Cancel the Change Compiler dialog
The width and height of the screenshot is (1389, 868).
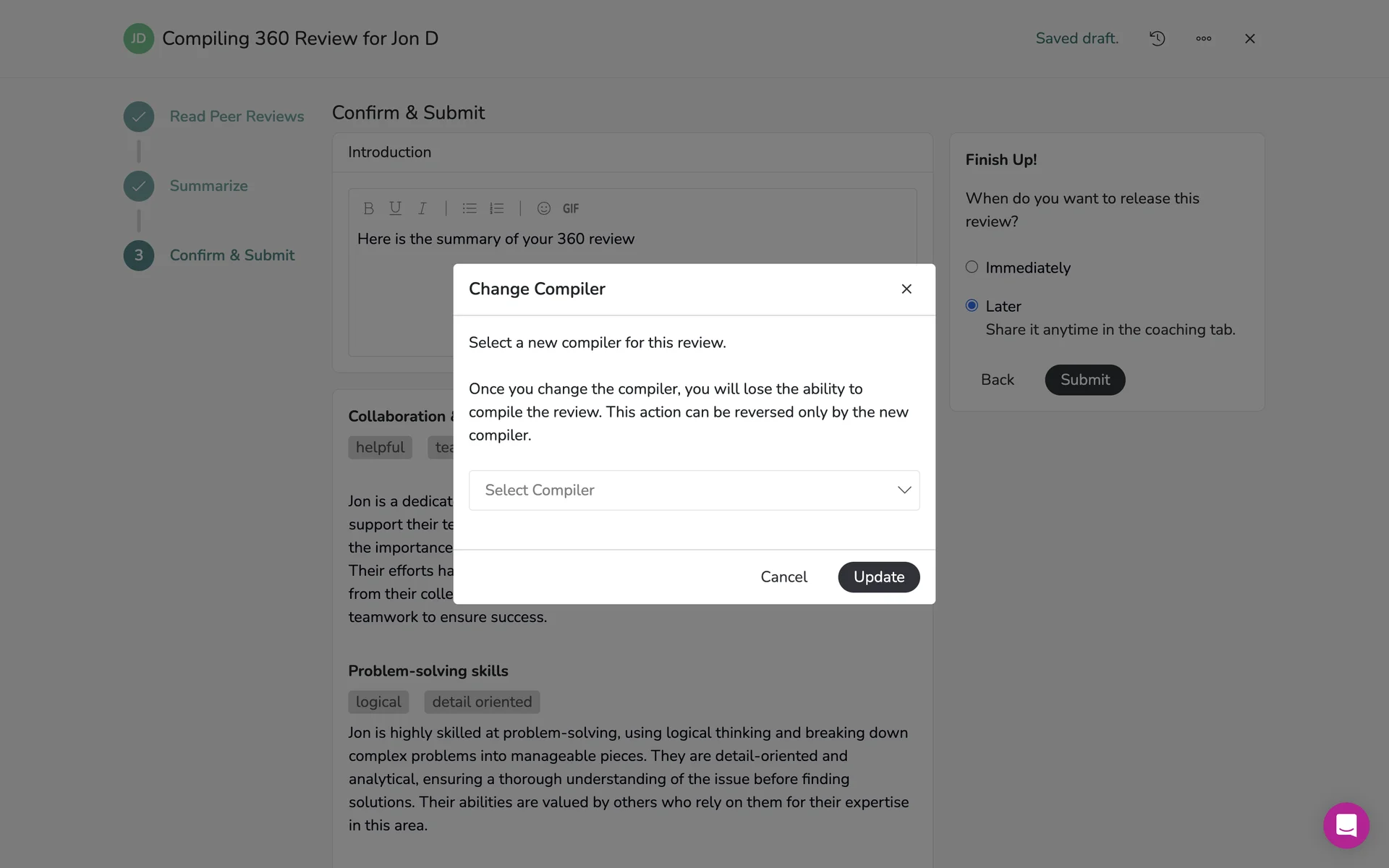coord(783,577)
